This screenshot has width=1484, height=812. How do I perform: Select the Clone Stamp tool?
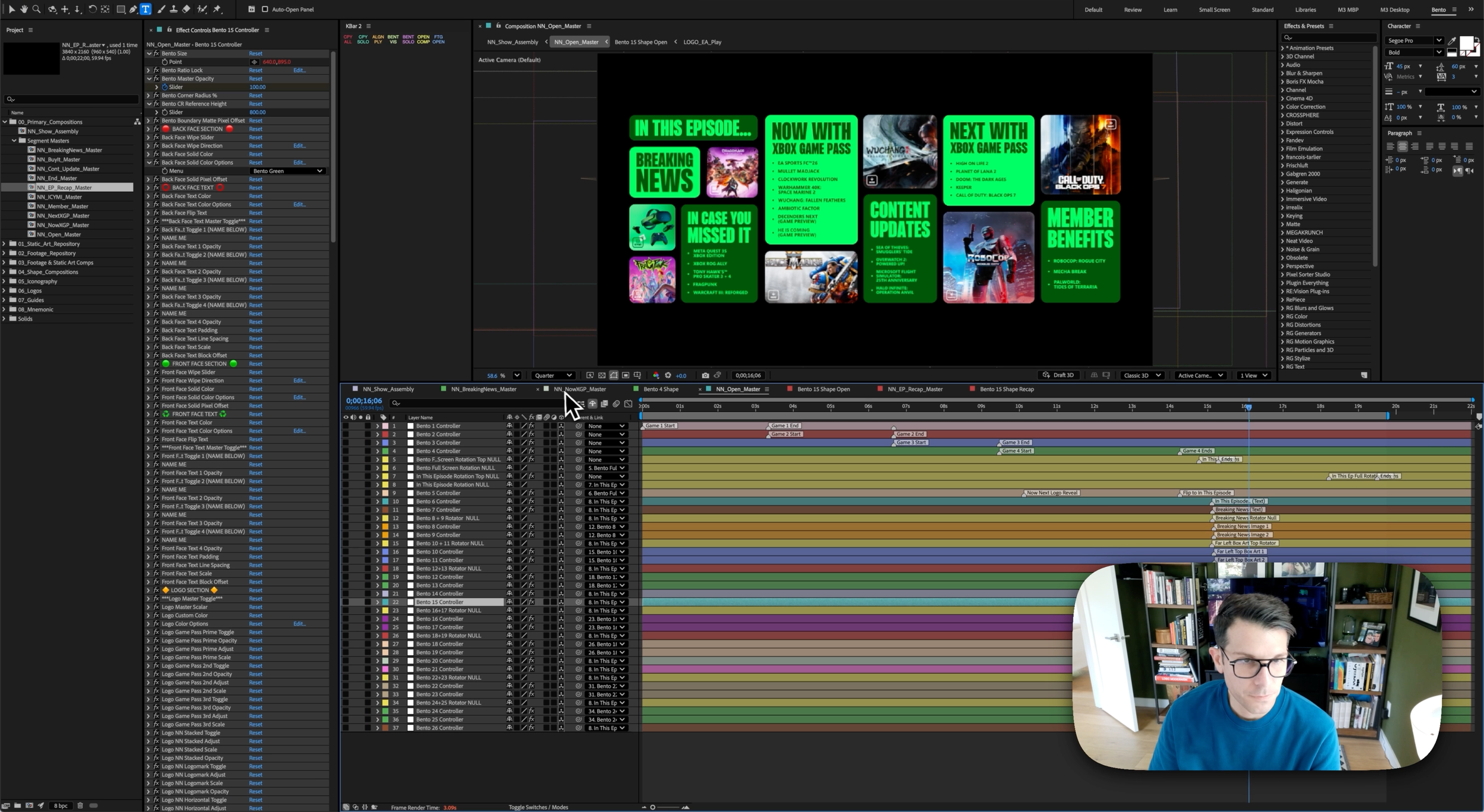[173, 9]
